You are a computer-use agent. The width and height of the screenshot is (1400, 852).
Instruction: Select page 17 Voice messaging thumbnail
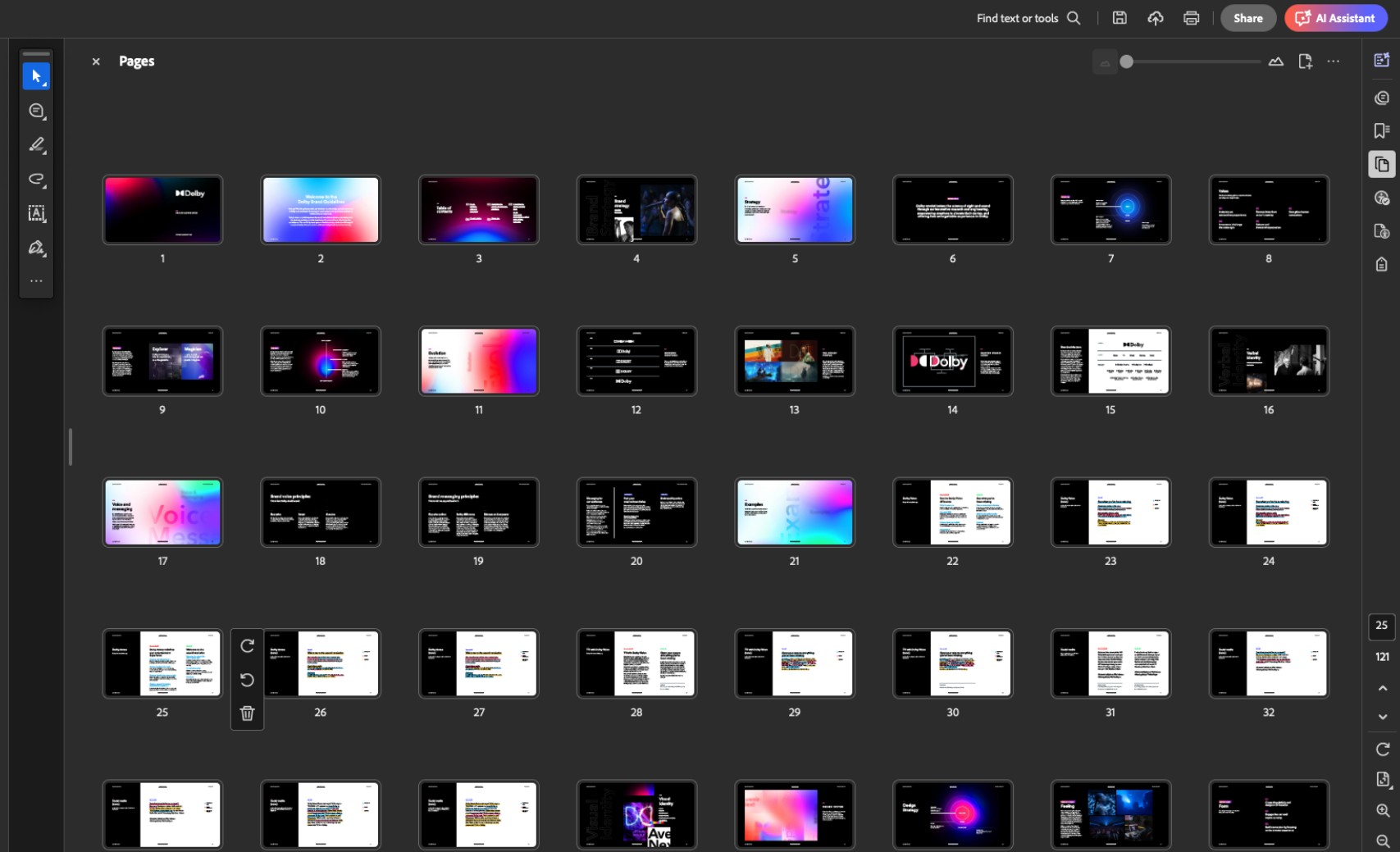point(162,513)
